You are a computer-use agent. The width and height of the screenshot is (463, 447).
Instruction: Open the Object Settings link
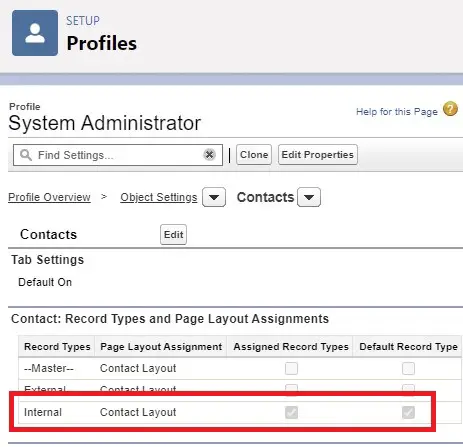tap(159, 197)
